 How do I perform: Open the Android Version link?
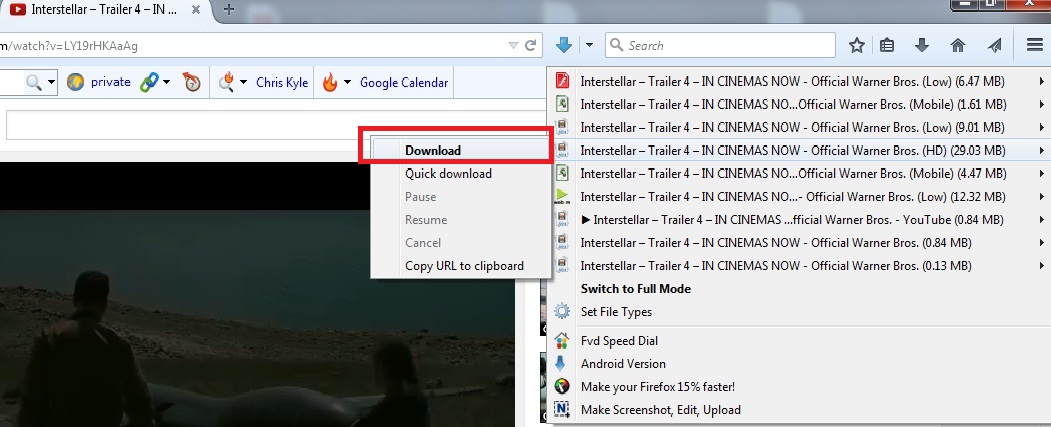tap(623, 364)
